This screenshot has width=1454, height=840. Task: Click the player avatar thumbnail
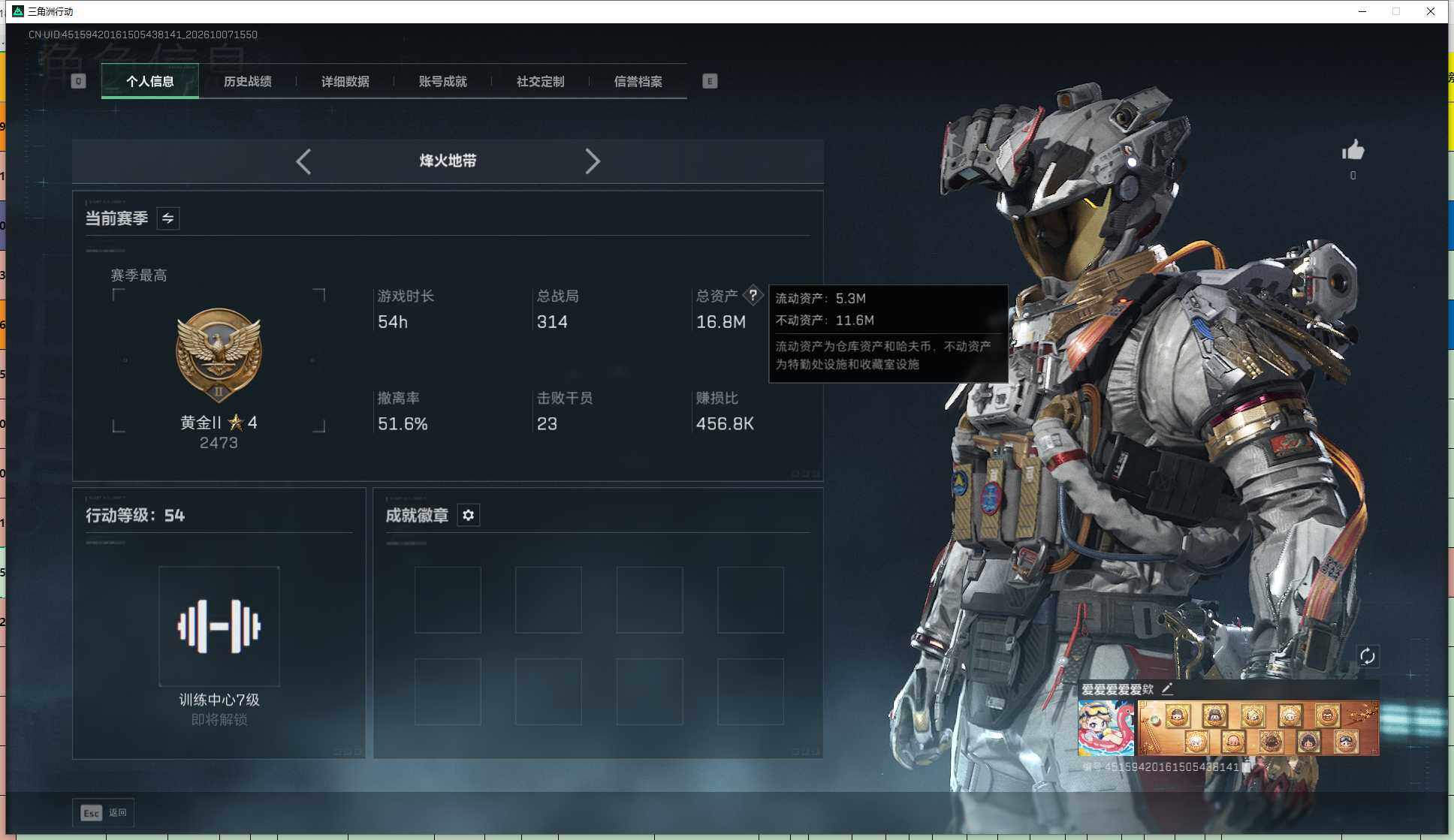(x=1106, y=728)
